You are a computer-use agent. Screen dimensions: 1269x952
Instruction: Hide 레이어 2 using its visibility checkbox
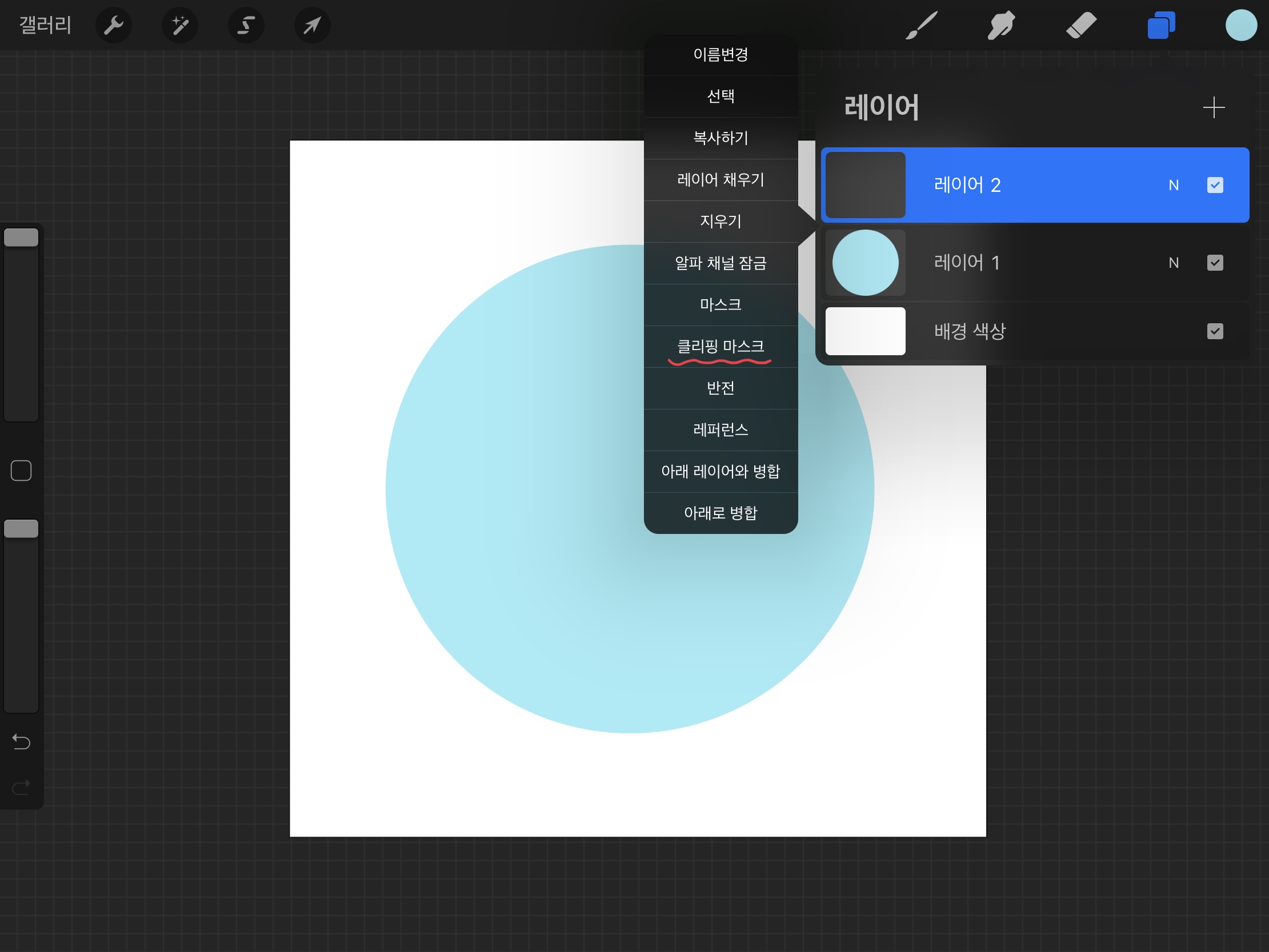click(1215, 185)
